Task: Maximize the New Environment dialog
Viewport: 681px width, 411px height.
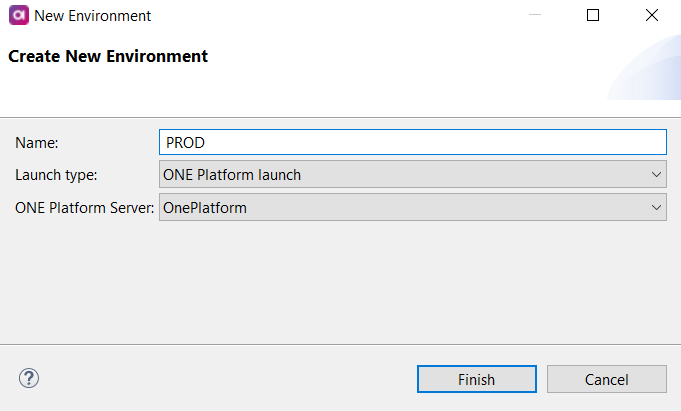Action: tap(593, 16)
